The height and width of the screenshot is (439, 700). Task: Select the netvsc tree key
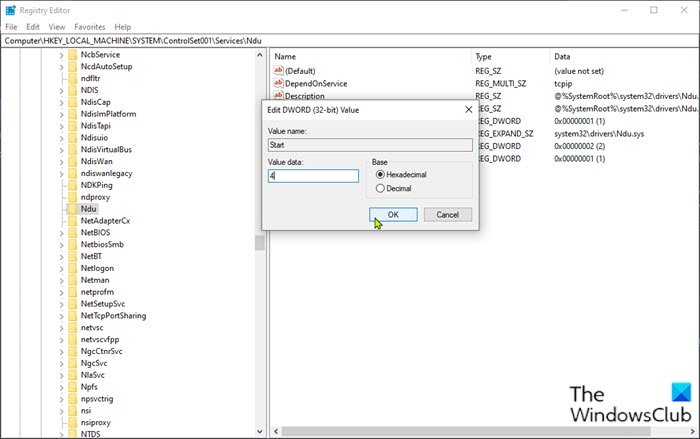[92, 327]
